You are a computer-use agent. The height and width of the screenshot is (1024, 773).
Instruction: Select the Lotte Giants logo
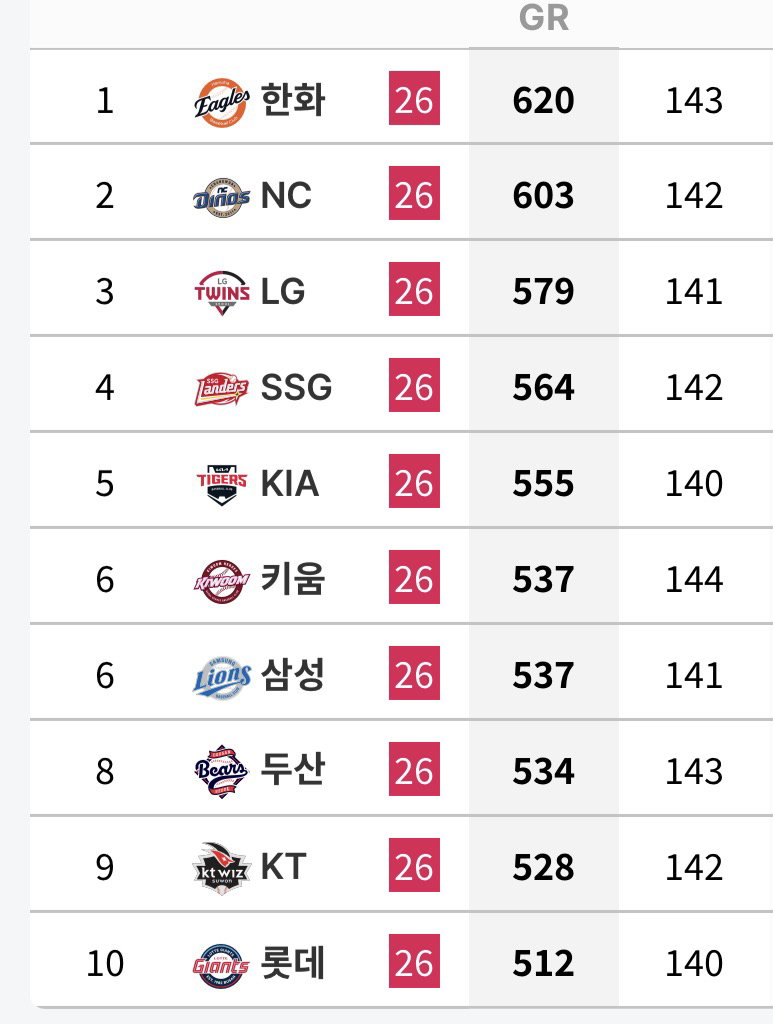tap(221, 965)
